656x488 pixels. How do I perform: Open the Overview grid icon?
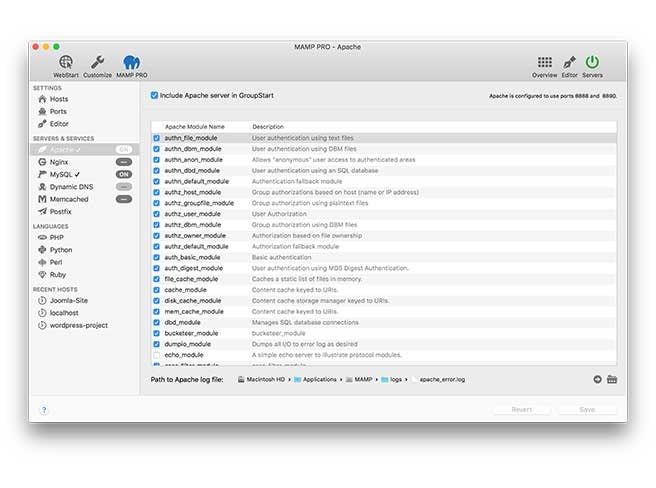pyautogui.click(x=544, y=66)
